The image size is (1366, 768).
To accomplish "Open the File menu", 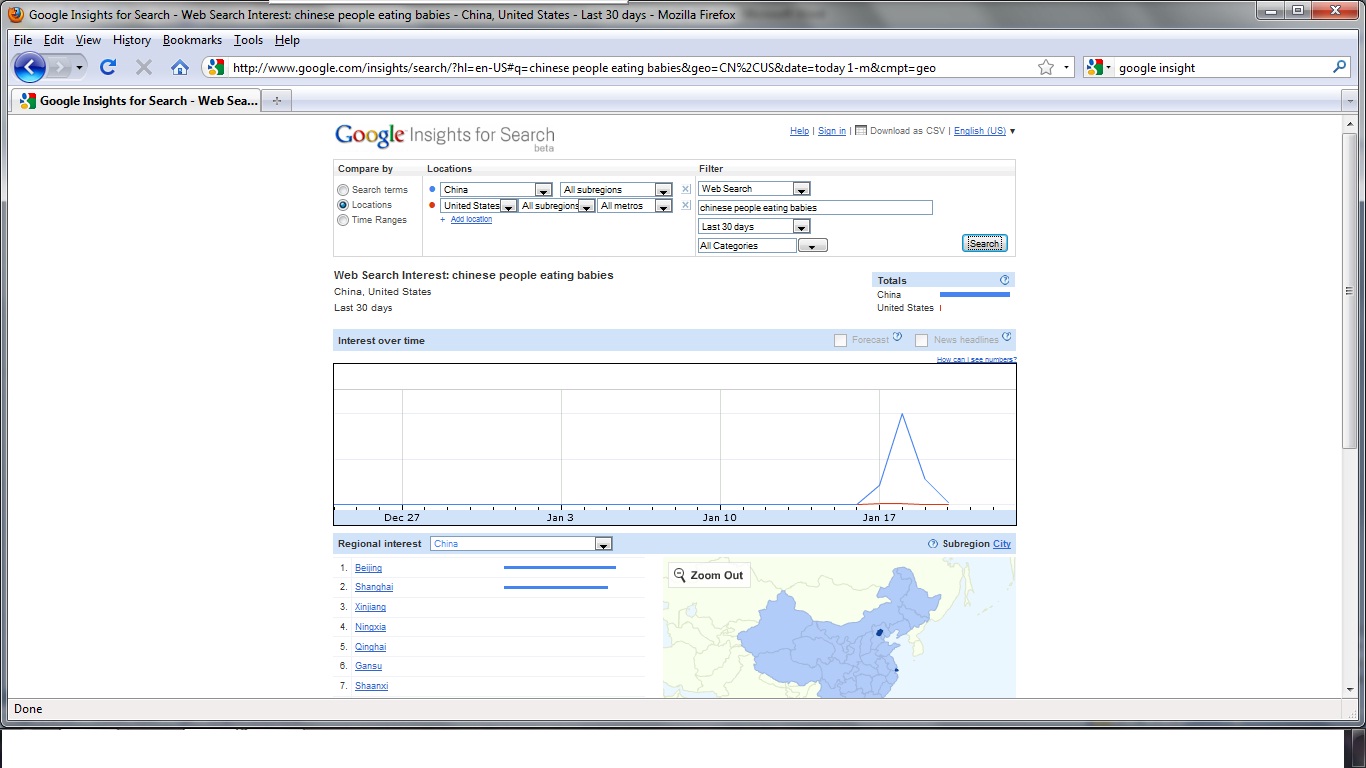I will [23, 40].
